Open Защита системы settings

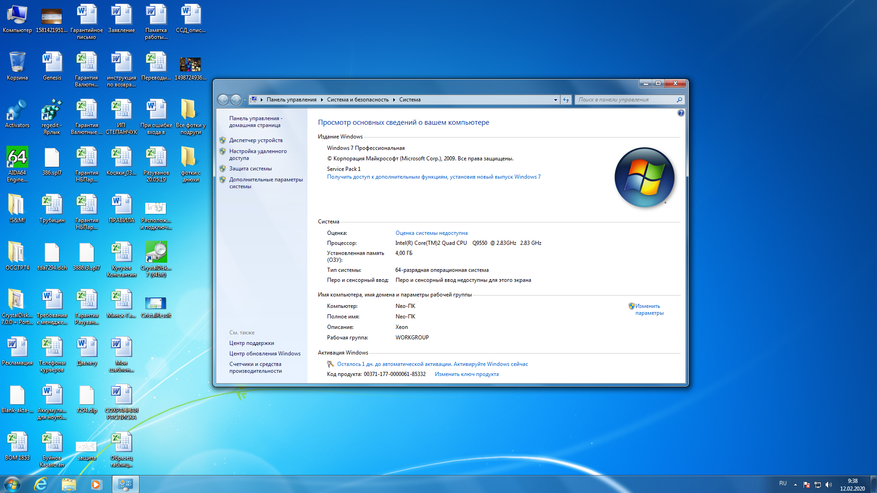point(250,168)
